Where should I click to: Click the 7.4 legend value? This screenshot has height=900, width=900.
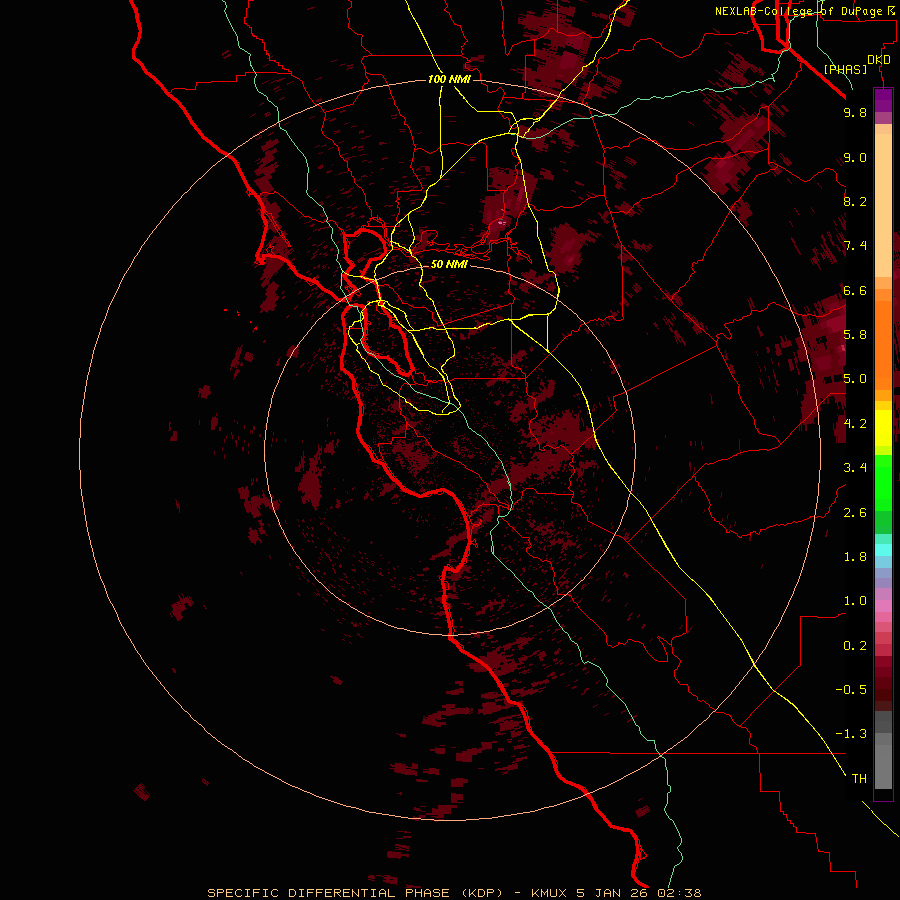click(x=855, y=246)
